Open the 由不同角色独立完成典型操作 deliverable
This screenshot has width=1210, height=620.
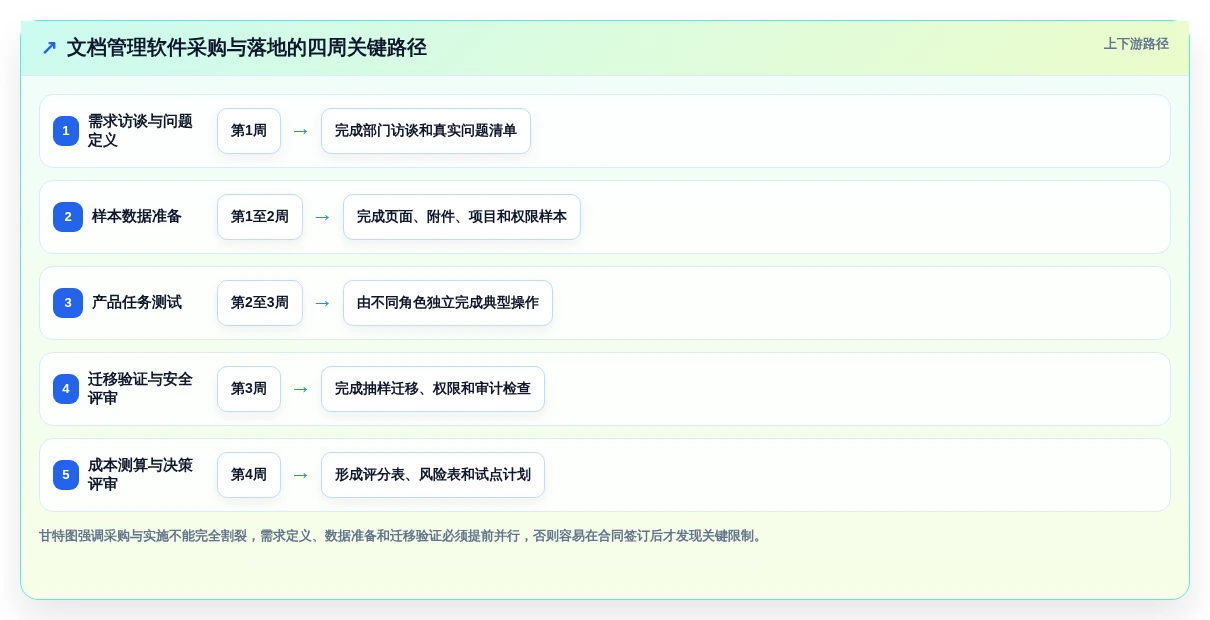click(x=448, y=303)
